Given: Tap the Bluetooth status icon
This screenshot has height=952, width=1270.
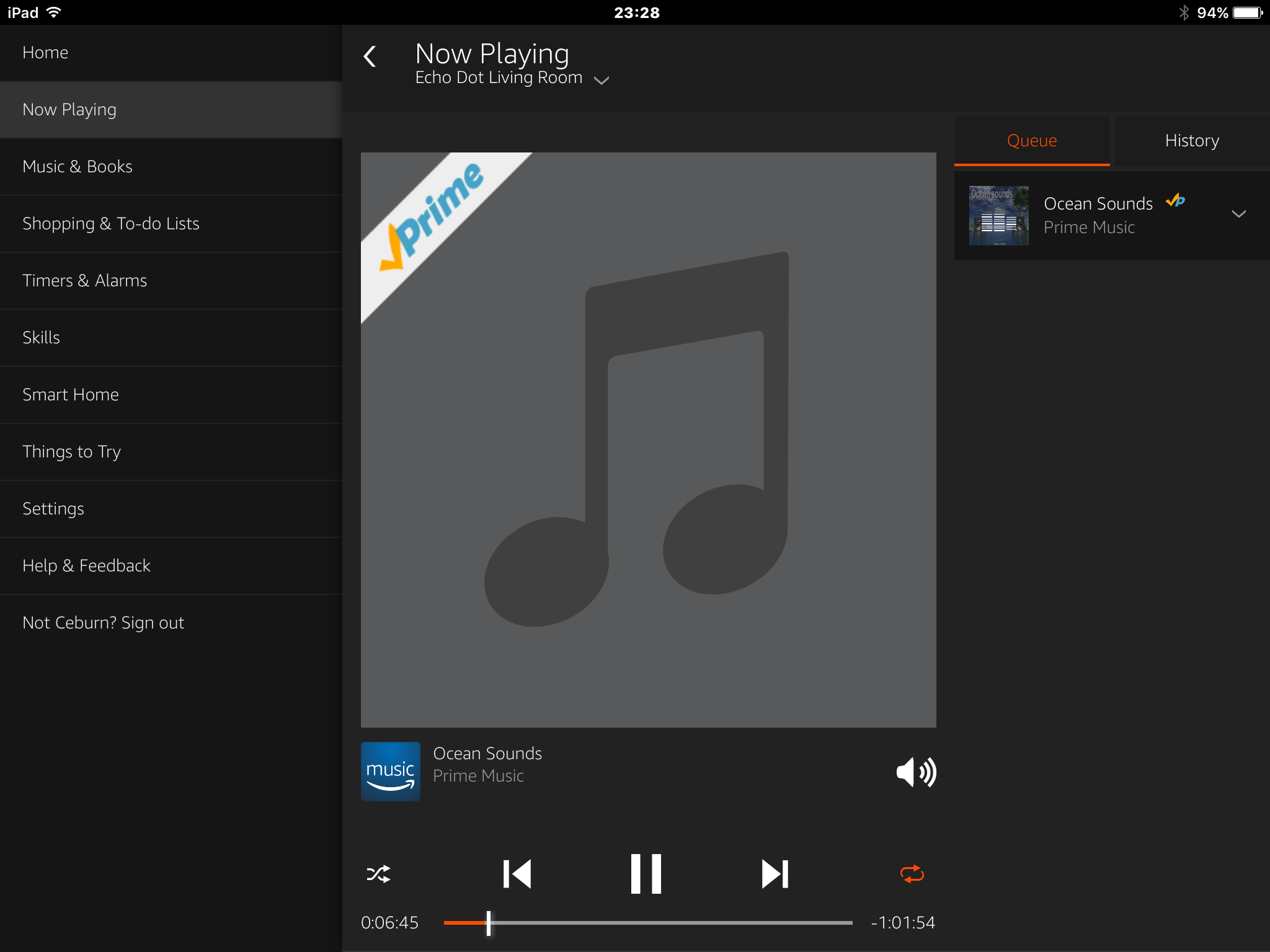Looking at the screenshot, I should (x=1184, y=12).
